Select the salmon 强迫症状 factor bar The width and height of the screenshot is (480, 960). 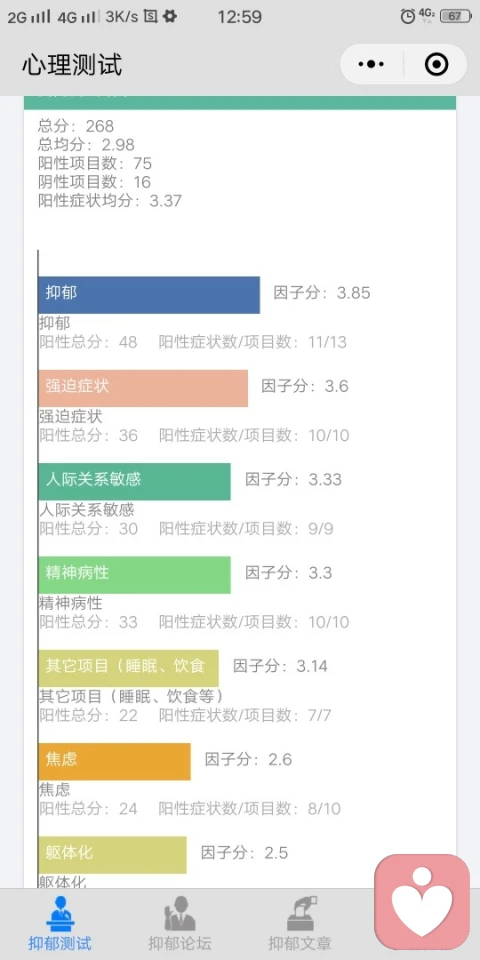point(143,388)
